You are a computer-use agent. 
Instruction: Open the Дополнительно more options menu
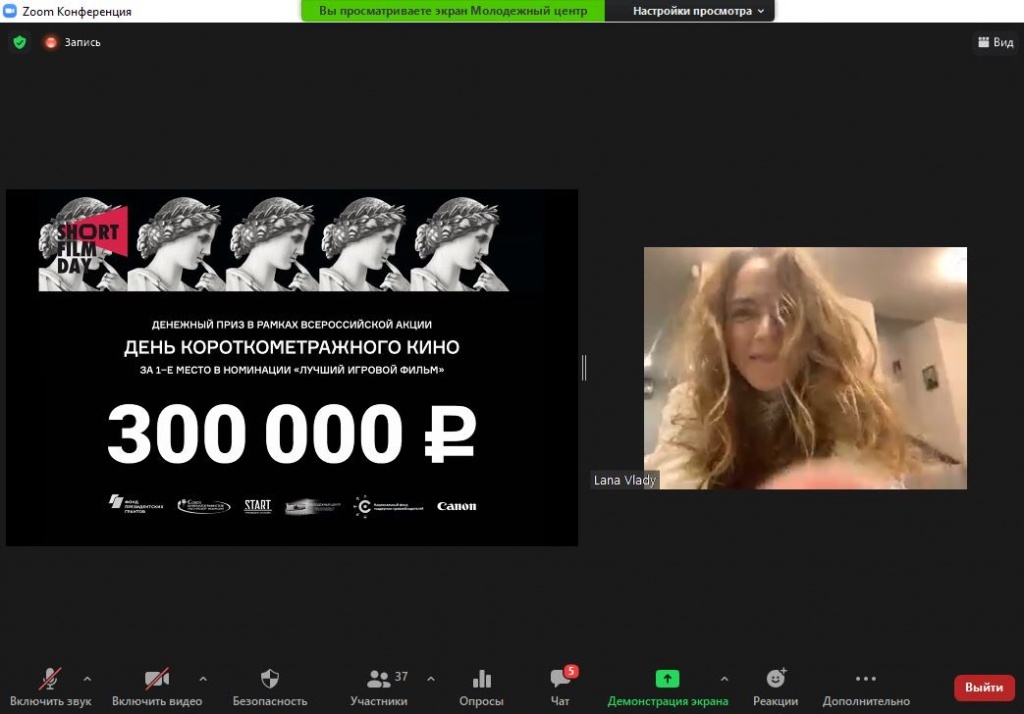click(x=866, y=680)
